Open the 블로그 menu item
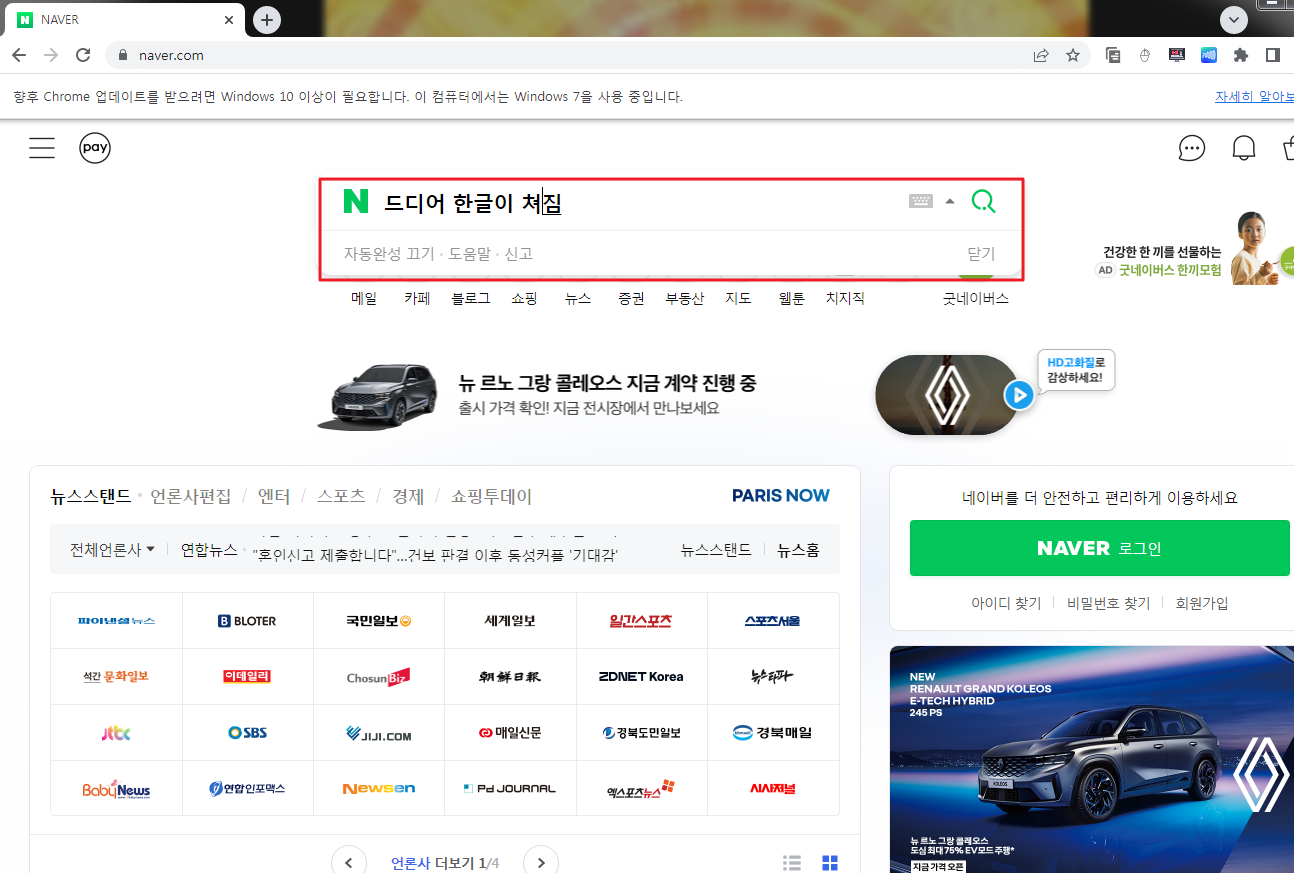 [x=471, y=298]
